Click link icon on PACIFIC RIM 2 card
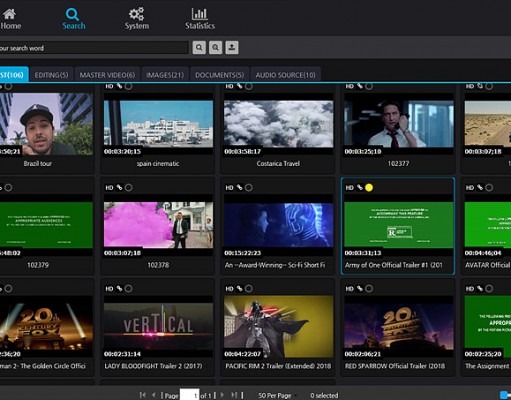The image size is (511, 400). point(239,289)
